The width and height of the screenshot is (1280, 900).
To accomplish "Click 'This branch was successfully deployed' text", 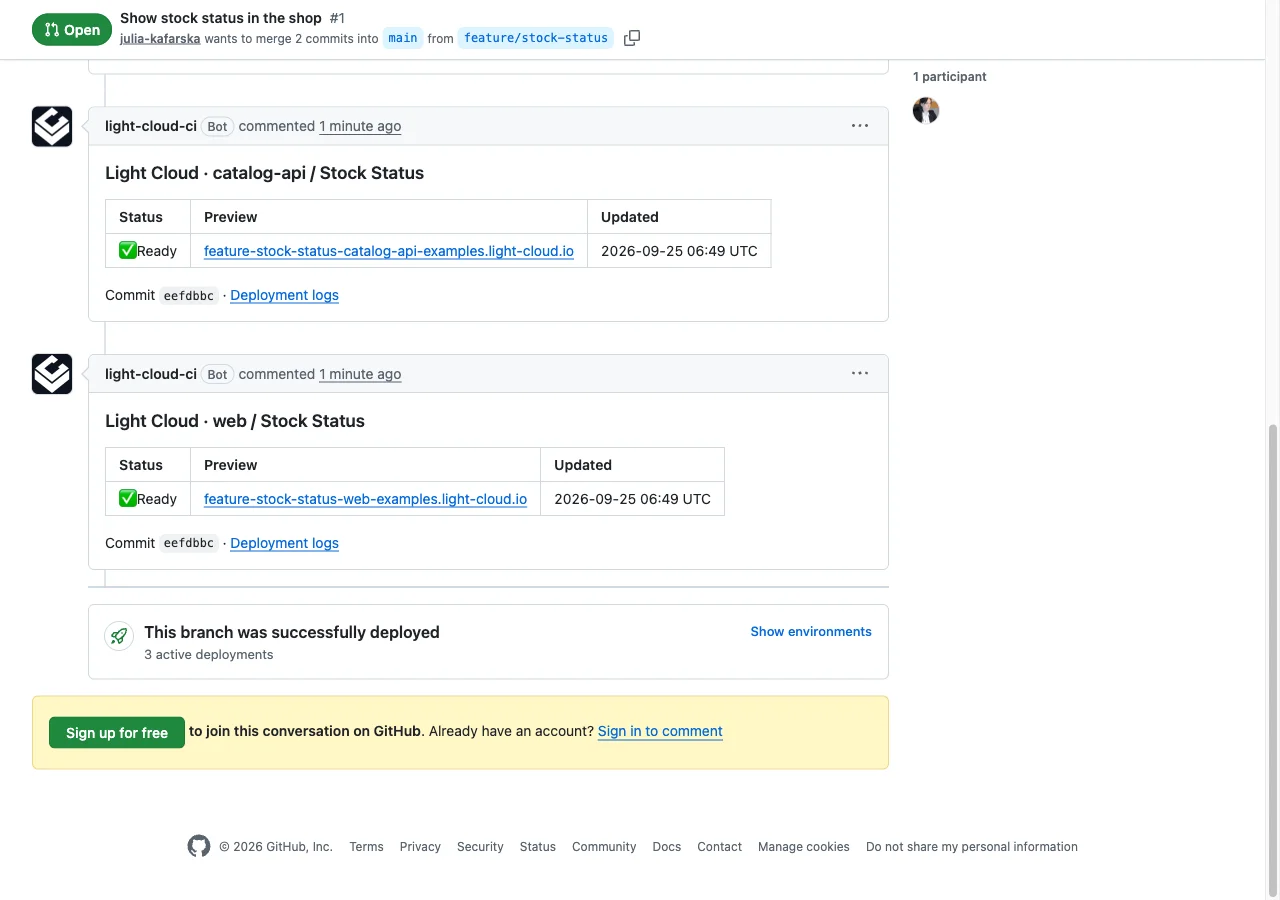I will (292, 632).
